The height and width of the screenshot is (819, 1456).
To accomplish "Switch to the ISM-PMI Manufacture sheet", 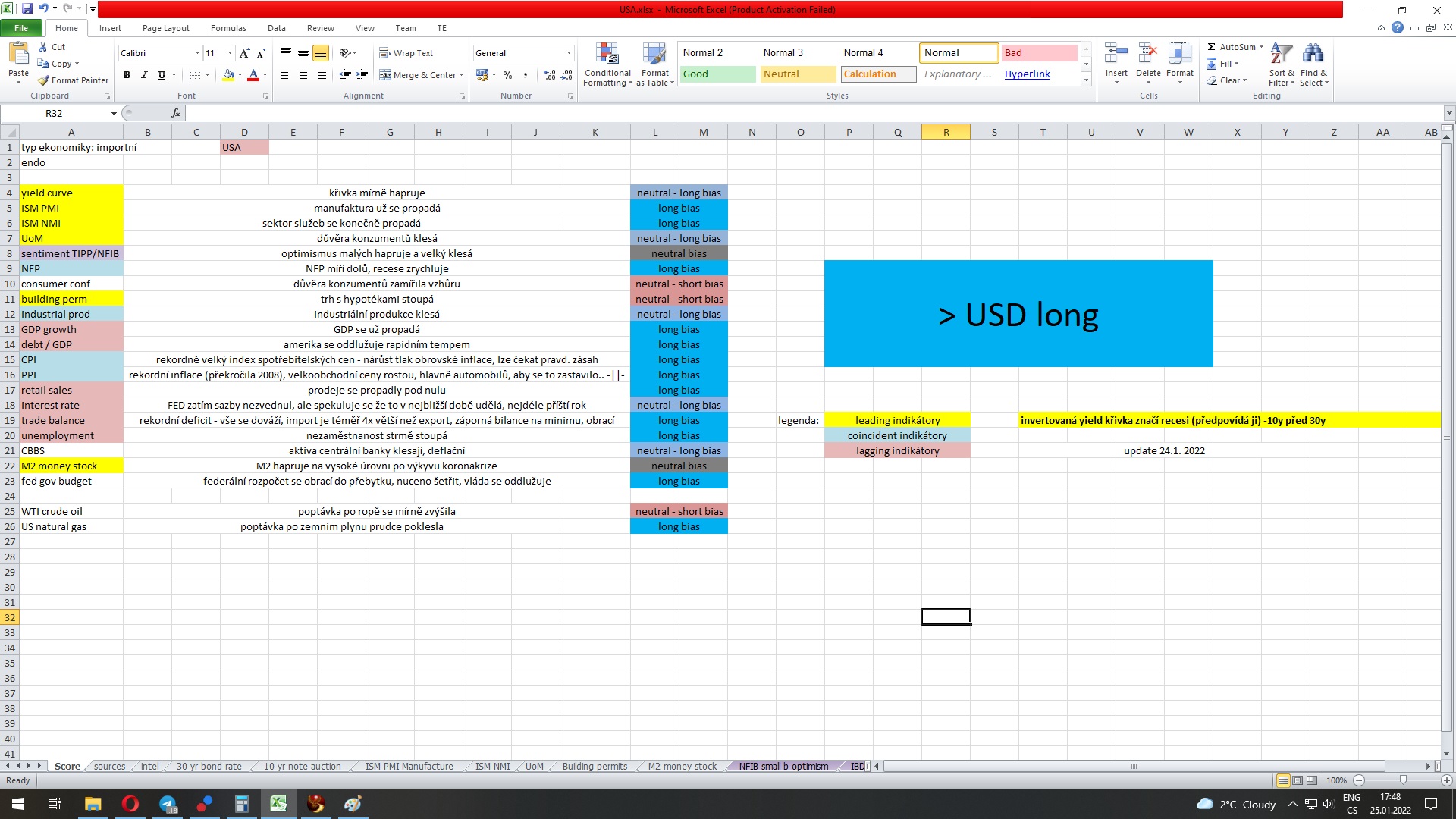I will pyautogui.click(x=409, y=767).
